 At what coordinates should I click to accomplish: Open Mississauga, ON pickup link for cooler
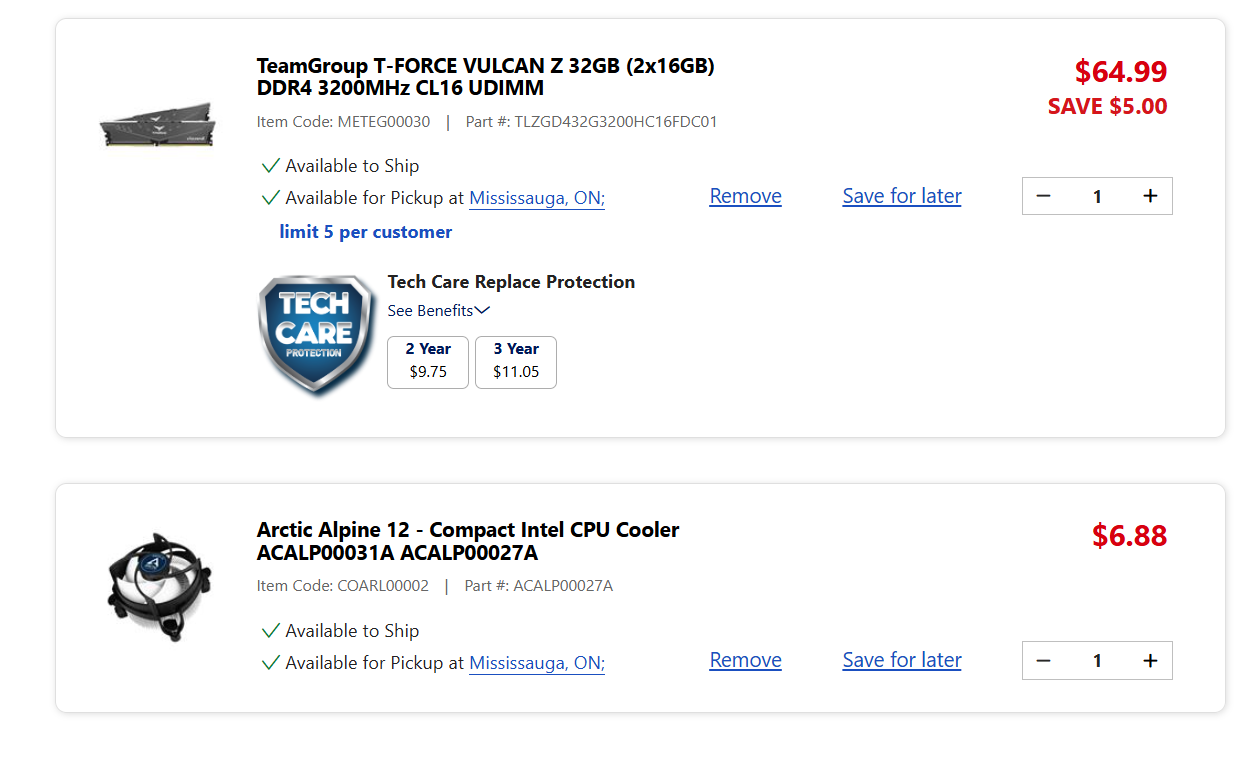coord(537,663)
